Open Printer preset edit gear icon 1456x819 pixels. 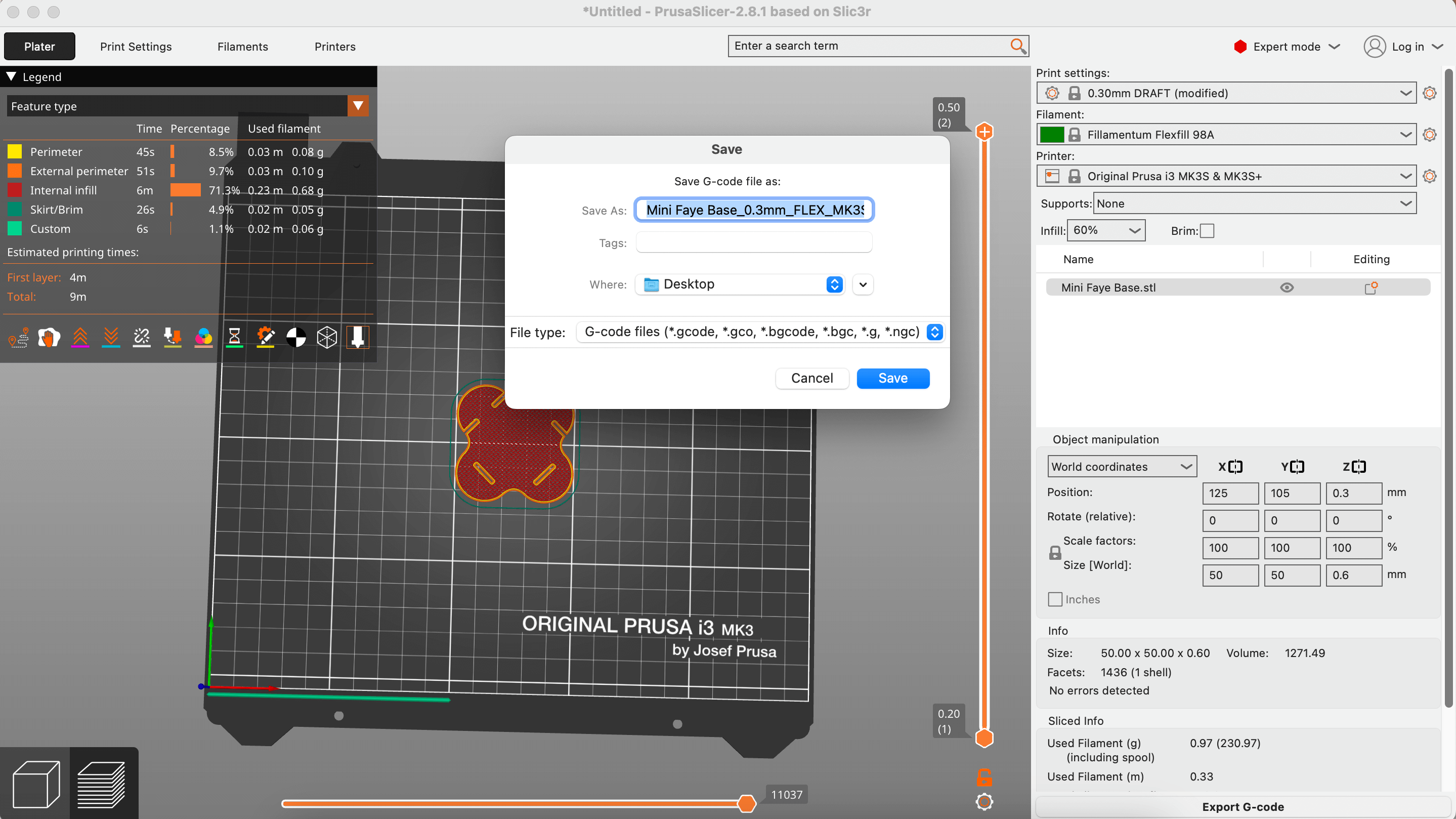pos(1429,176)
